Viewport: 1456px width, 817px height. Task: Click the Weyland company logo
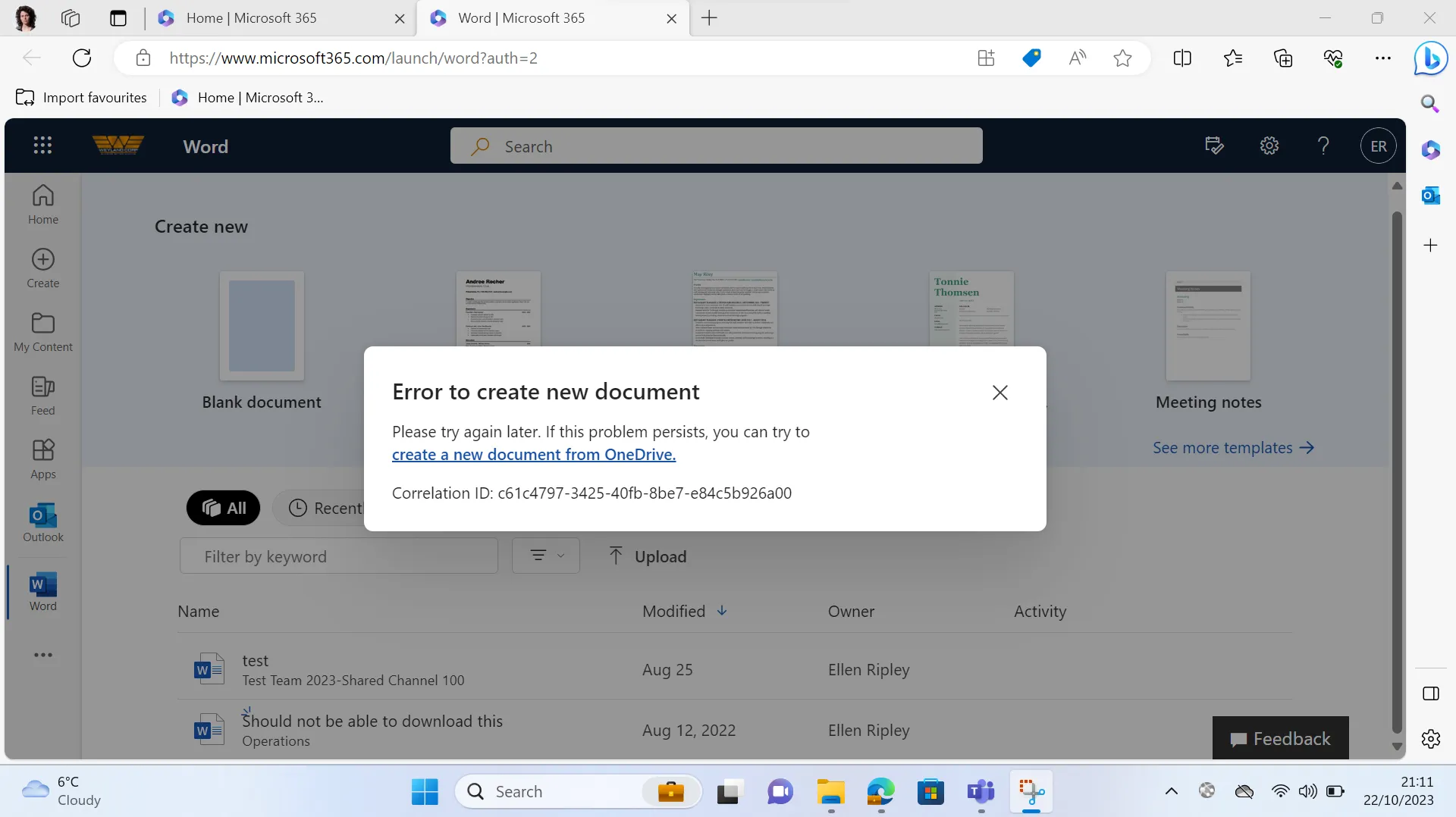click(118, 146)
